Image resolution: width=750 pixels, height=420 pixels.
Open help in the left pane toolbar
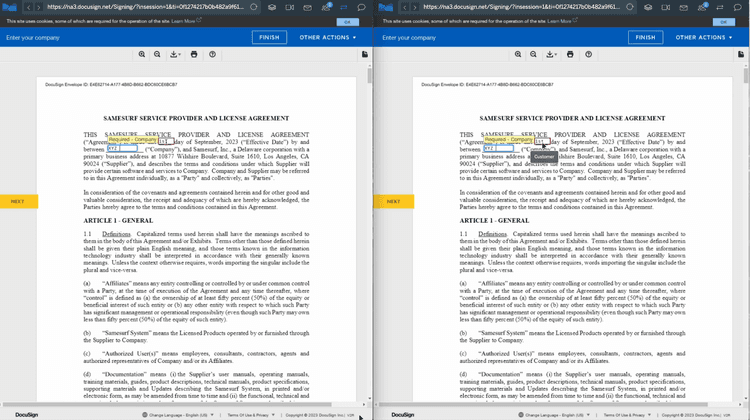(213, 55)
